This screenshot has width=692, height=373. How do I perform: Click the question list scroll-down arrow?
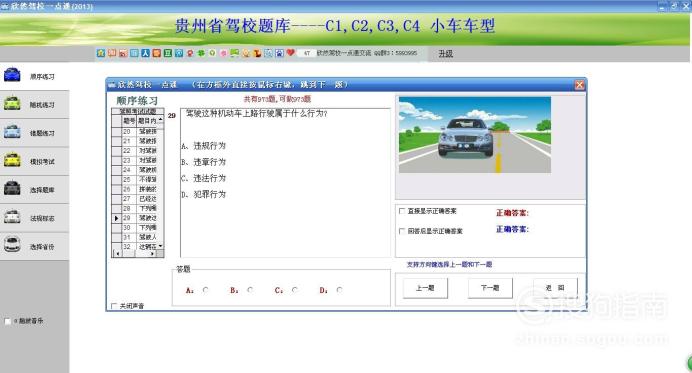pyautogui.click(x=160, y=246)
